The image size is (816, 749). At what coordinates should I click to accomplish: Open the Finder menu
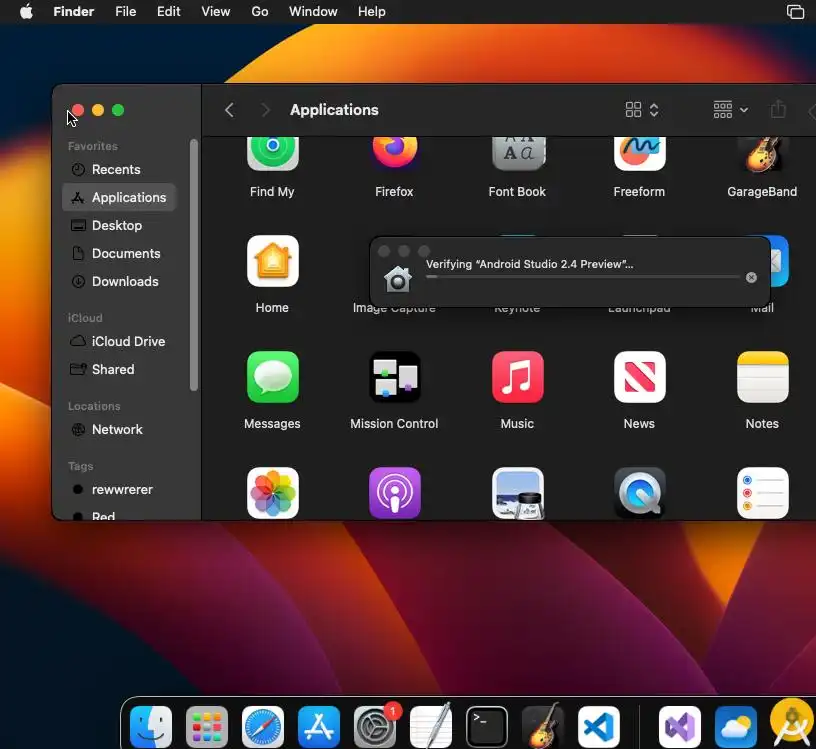[x=73, y=11]
